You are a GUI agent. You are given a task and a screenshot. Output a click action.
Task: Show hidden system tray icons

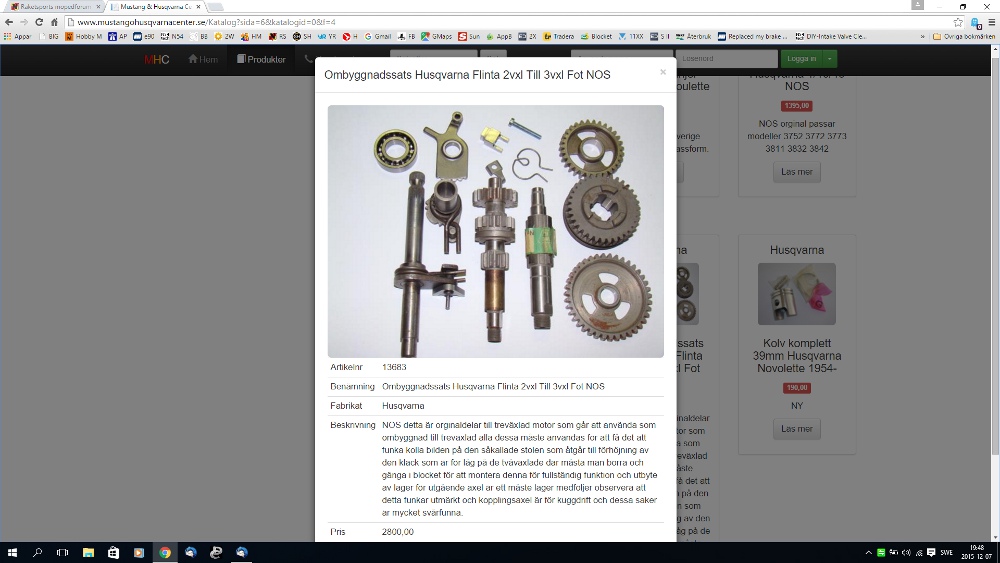click(x=868, y=553)
